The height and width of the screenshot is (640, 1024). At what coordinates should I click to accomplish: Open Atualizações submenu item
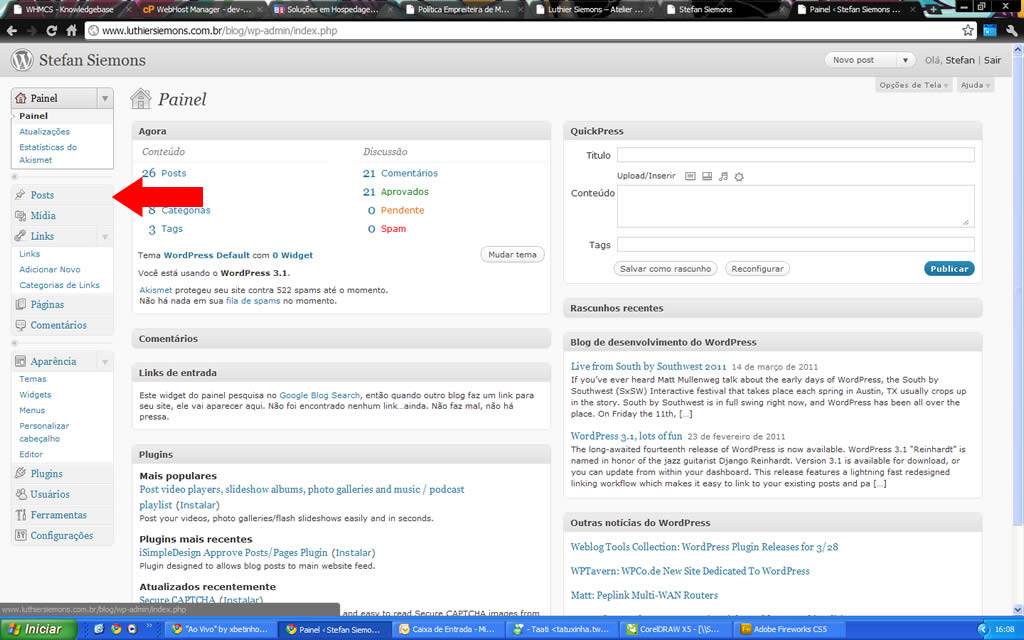tap(44, 131)
